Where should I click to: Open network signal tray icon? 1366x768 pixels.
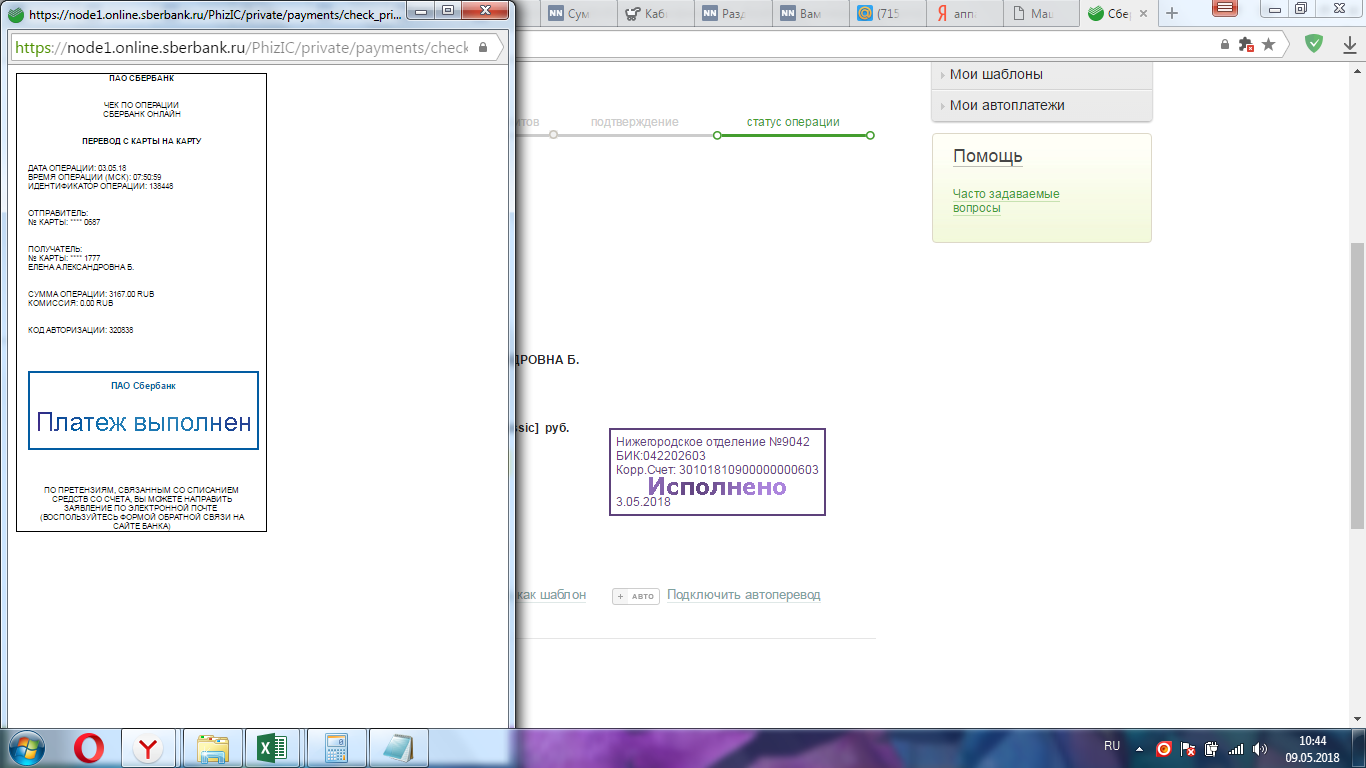[1236, 748]
